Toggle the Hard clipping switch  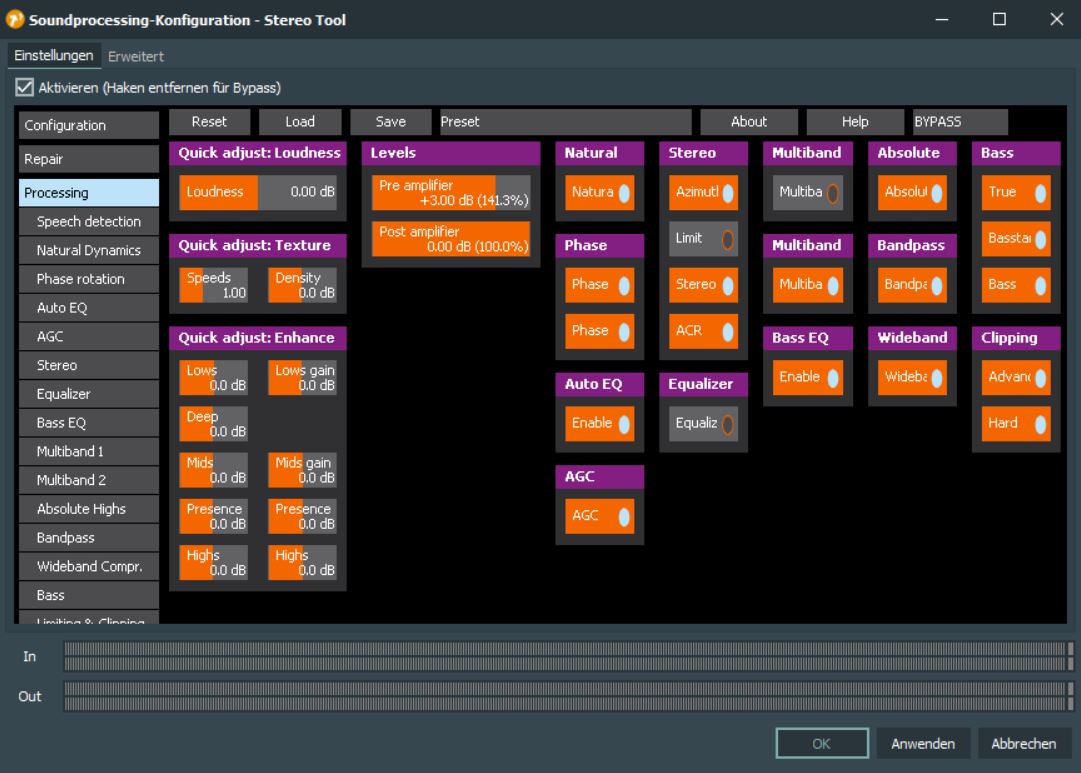[1016, 424]
